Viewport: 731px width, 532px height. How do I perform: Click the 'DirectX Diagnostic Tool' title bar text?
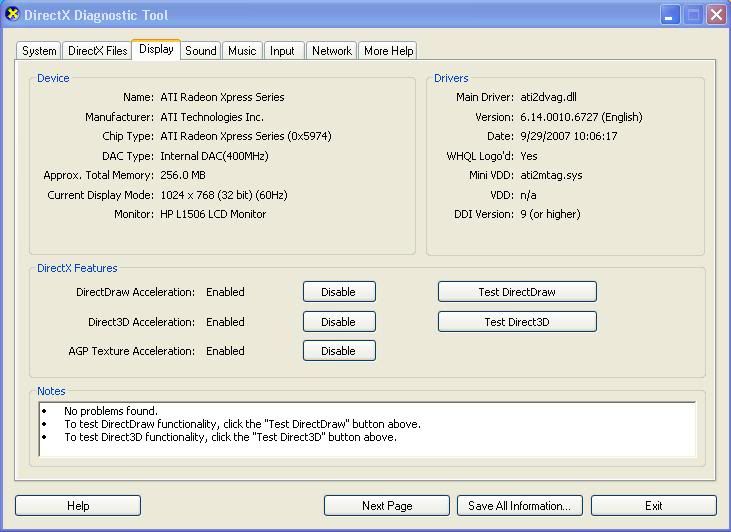[x=96, y=15]
